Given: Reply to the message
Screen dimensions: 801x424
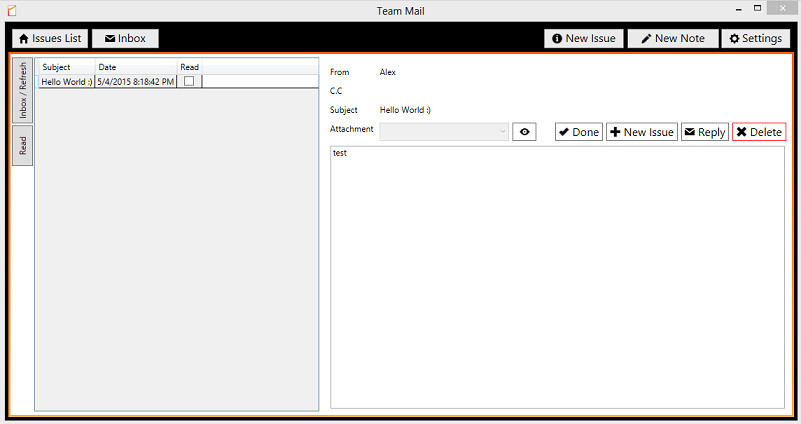Looking at the screenshot, I should [705, 132].
